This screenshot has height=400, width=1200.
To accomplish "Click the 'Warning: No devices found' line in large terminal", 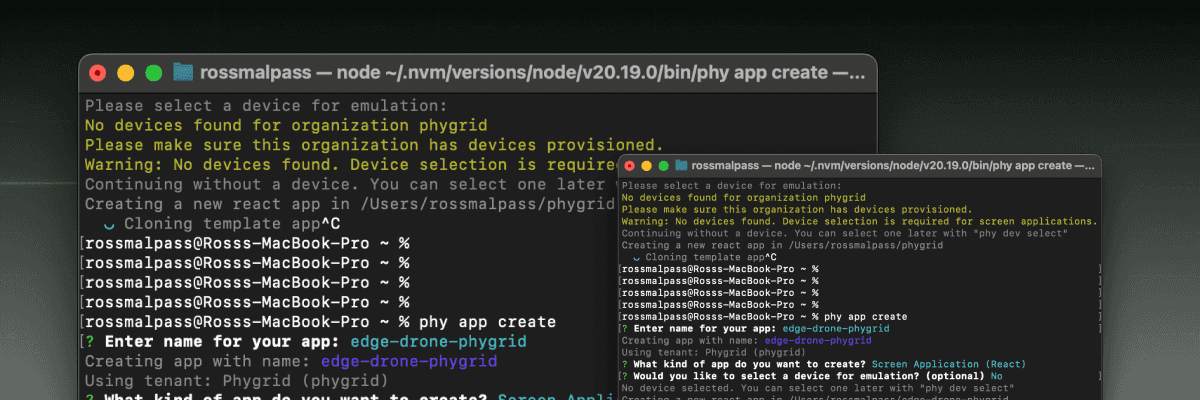I will [x=350, y=164].
